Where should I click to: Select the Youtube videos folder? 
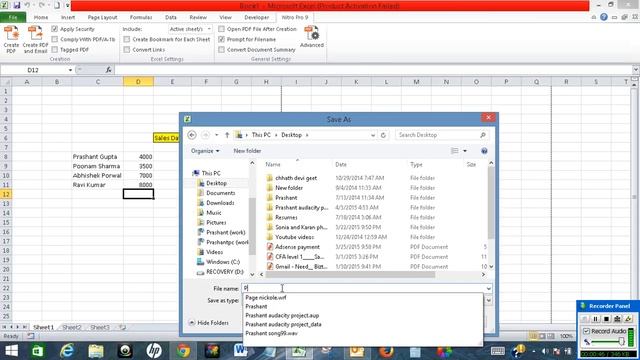(x=294, y=237)
